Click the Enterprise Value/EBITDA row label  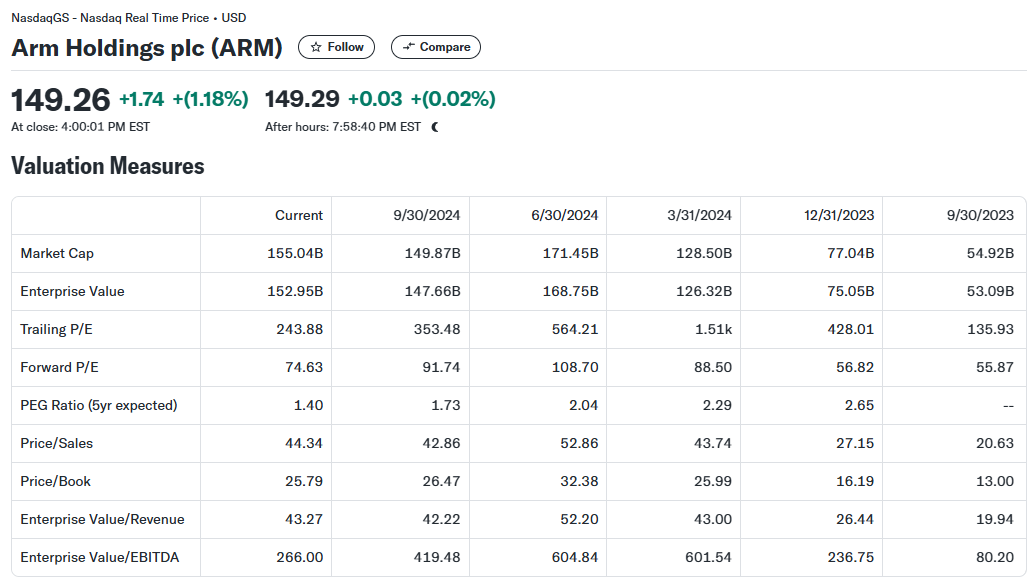click(x=100, y=558)
